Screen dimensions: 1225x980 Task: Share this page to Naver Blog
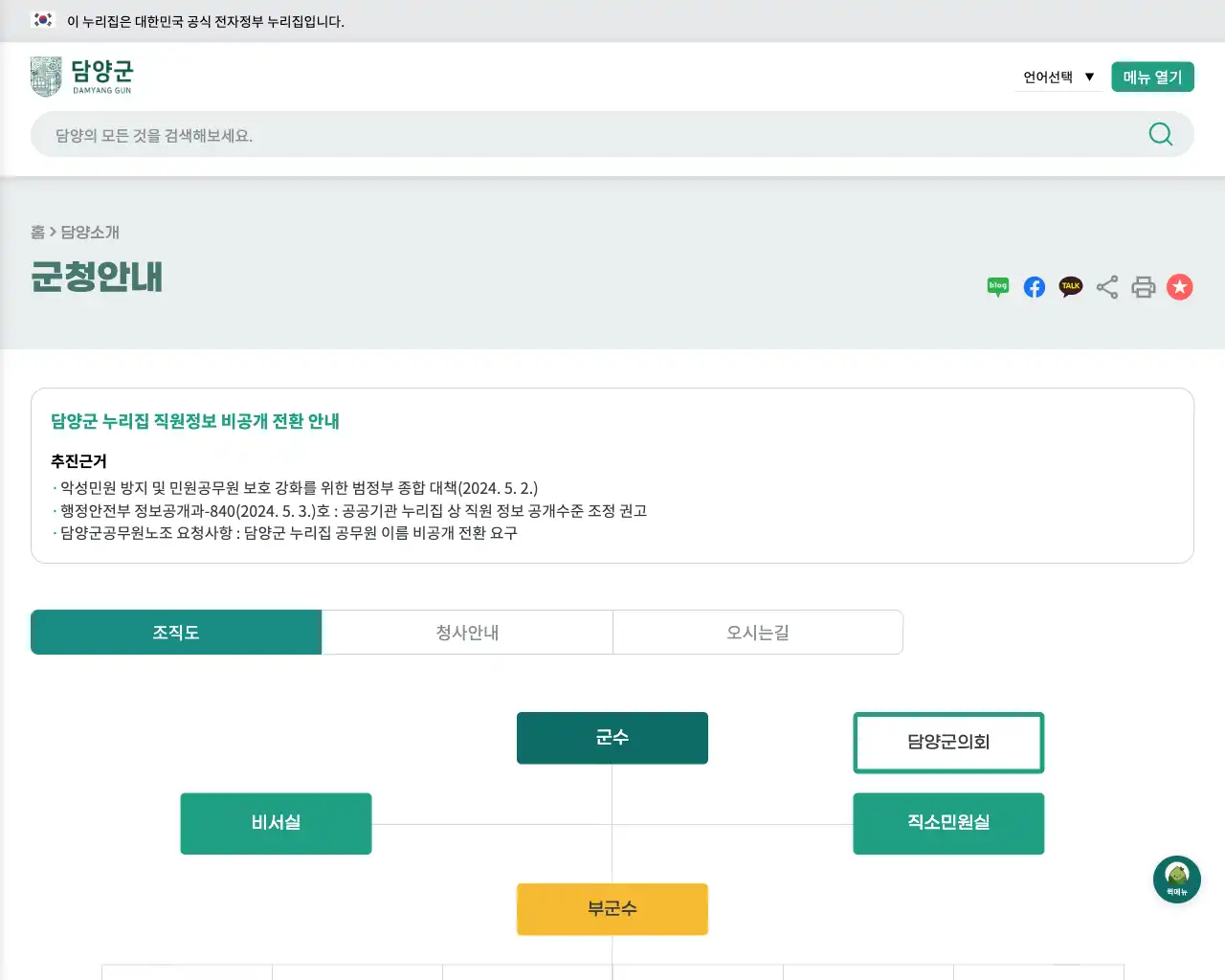(997, 286)
